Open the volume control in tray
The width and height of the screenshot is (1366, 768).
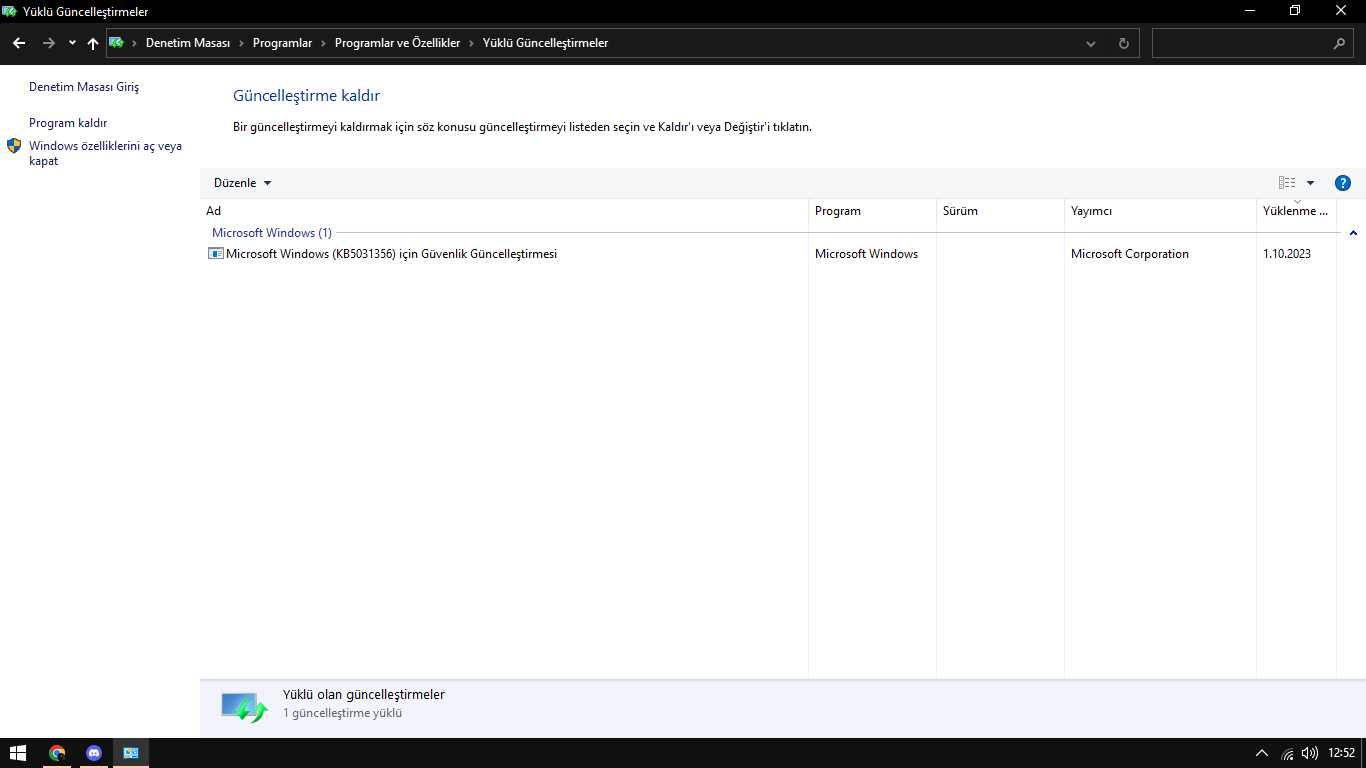(x=1310, y=753)
